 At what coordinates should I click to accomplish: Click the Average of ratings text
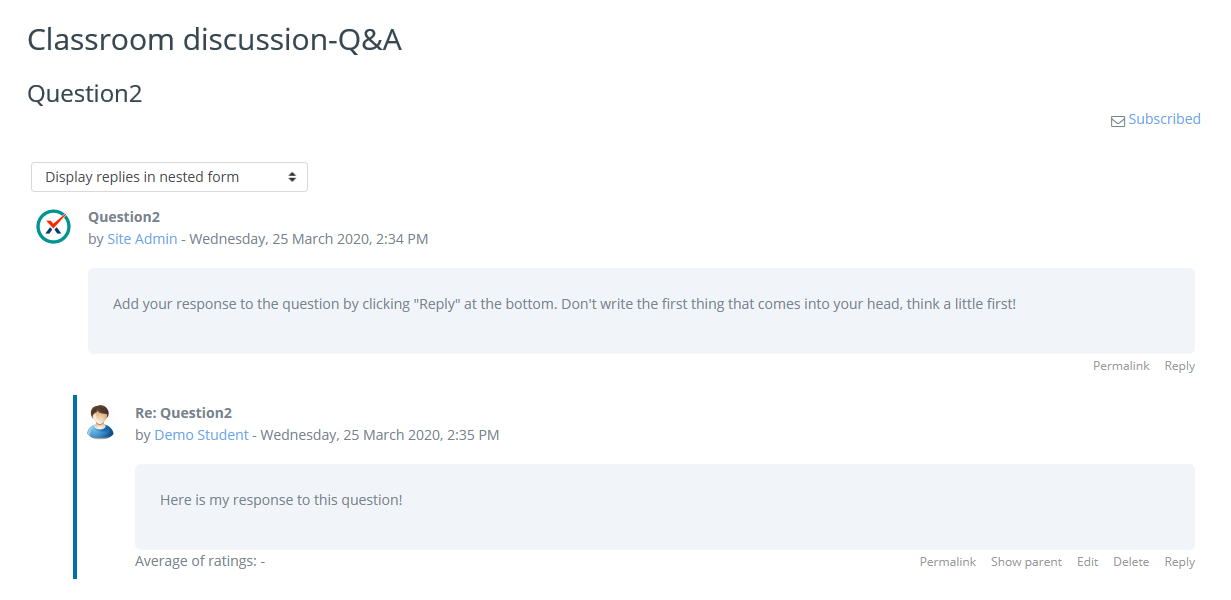tap(199, 561)
